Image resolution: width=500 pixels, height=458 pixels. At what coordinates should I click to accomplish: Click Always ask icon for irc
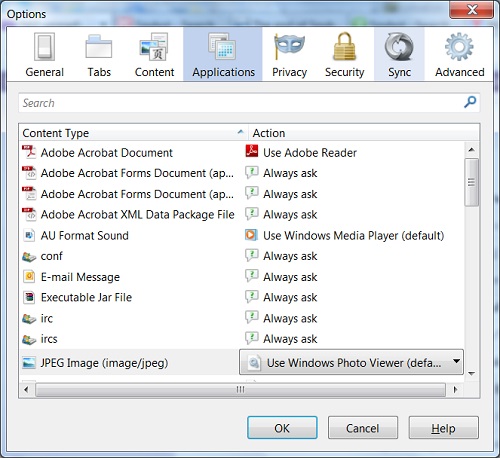click(x=252, y=317)
